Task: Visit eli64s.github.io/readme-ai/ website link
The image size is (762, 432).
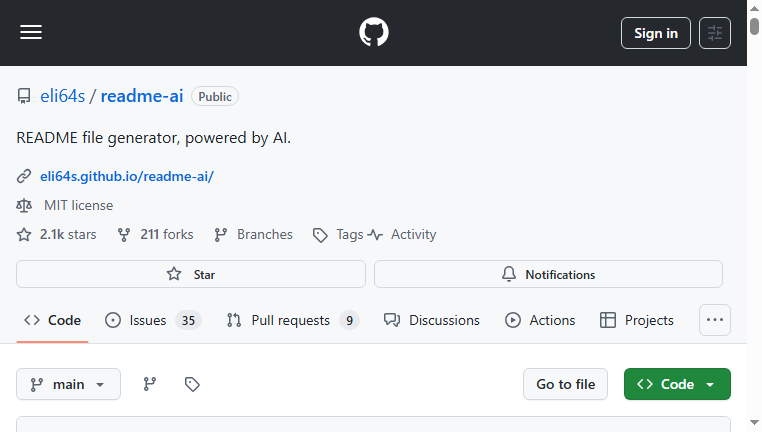Action: click(127, 176)
